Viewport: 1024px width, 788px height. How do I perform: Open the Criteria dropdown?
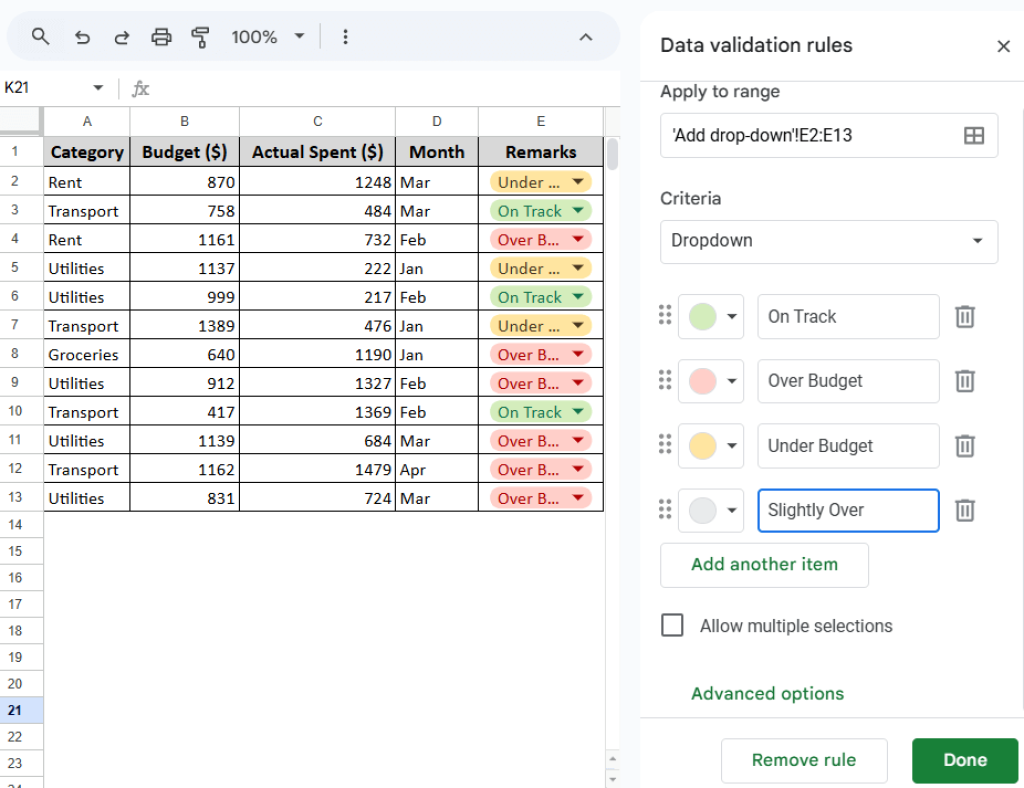[x=828, y=241]
